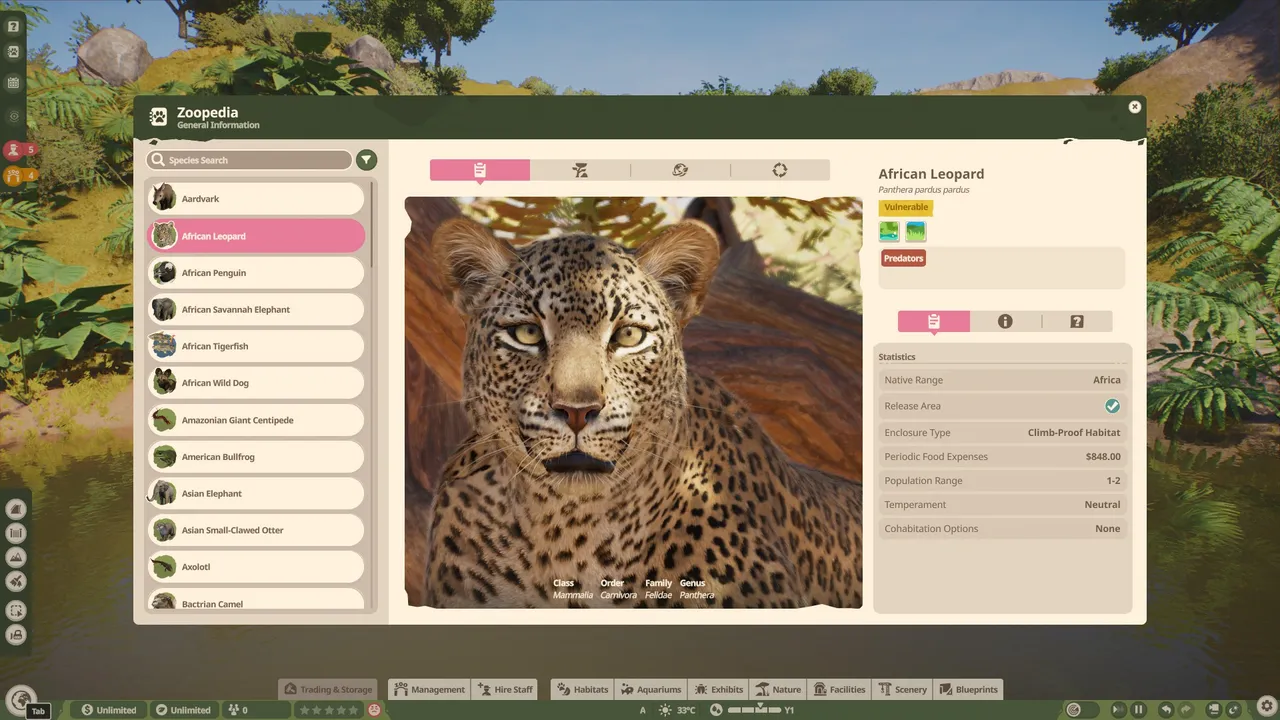Open the Hire Staff menu
Image resolution: width=1280 pixels, height=720 pixels.
coord(506,689)
